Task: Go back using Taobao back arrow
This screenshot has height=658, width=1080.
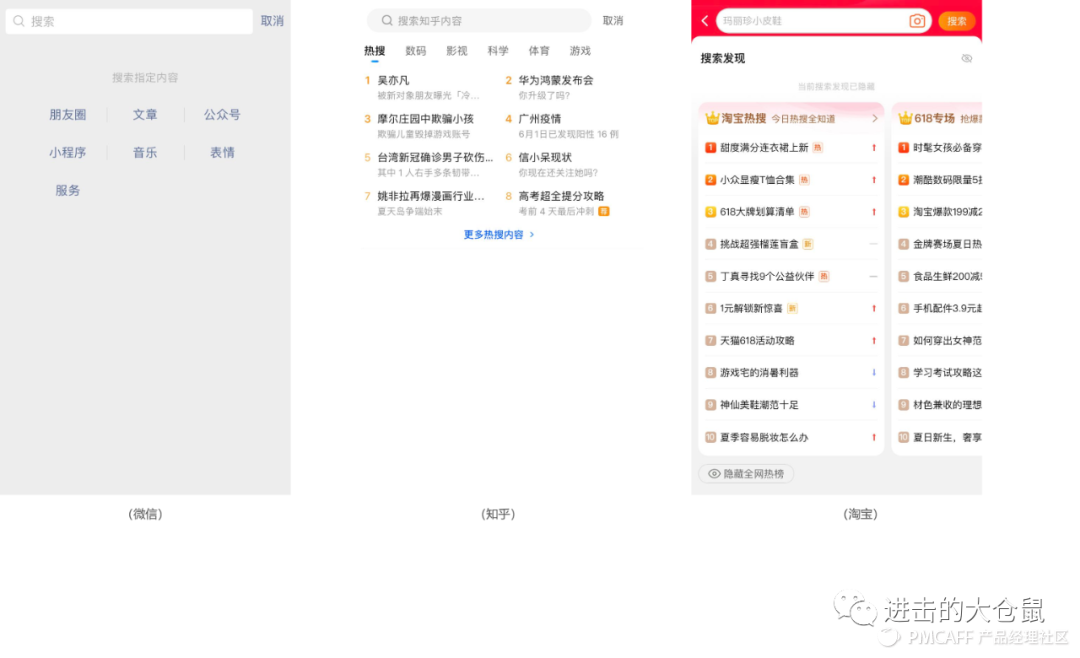Action: (x=705, y=21)
